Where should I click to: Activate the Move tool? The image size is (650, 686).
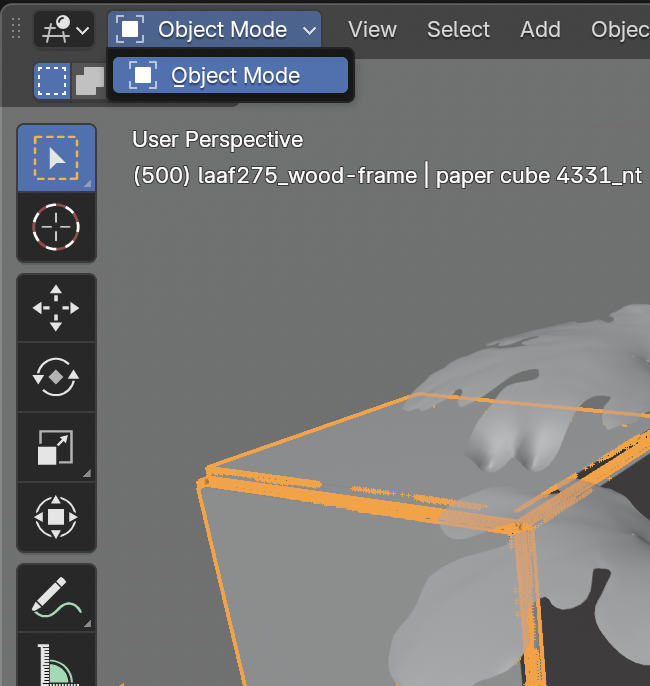(x=56, y=308)
